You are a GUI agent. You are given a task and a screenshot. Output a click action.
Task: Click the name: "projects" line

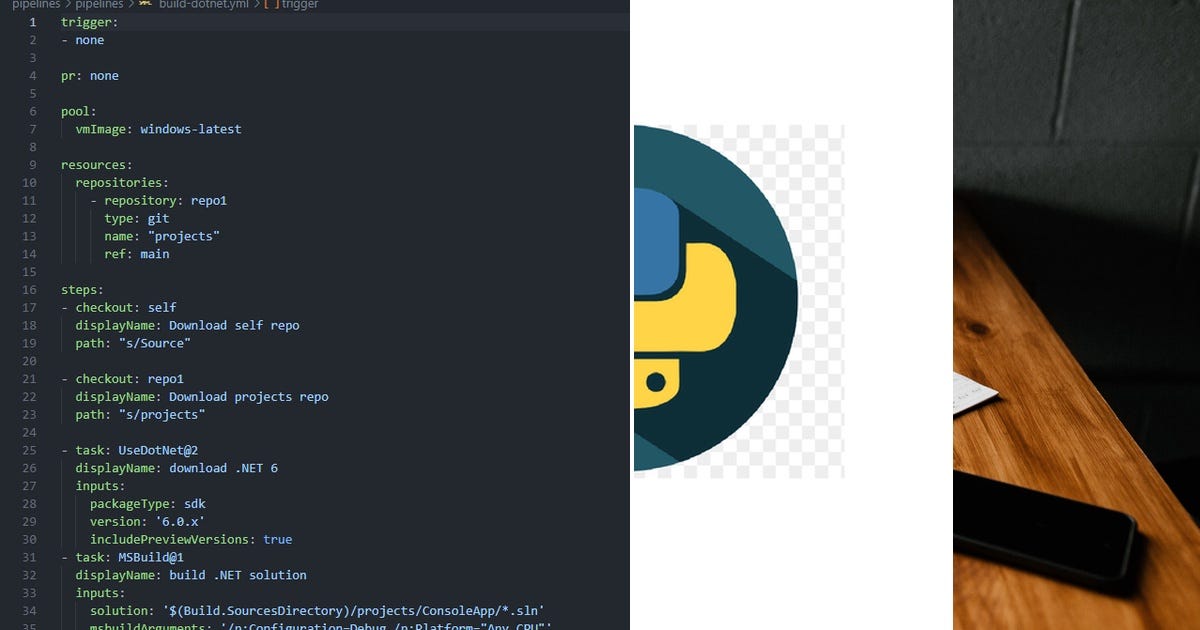click(162, 237)
